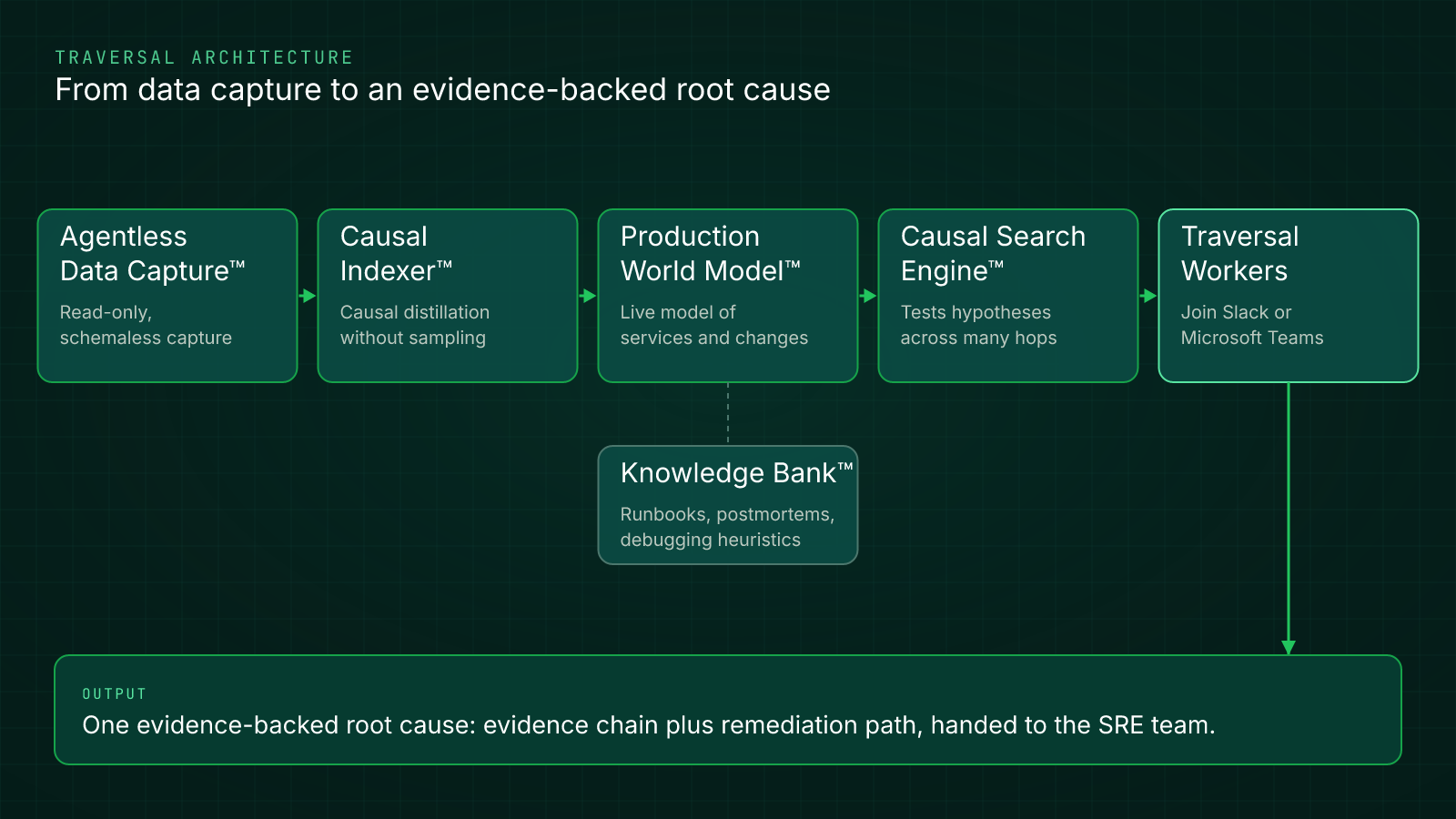The height and width of the screenshot is (819, 1456).
Task: Click the title 'From data capture to an evidence-backed root cause'
Action: point(442,90)
